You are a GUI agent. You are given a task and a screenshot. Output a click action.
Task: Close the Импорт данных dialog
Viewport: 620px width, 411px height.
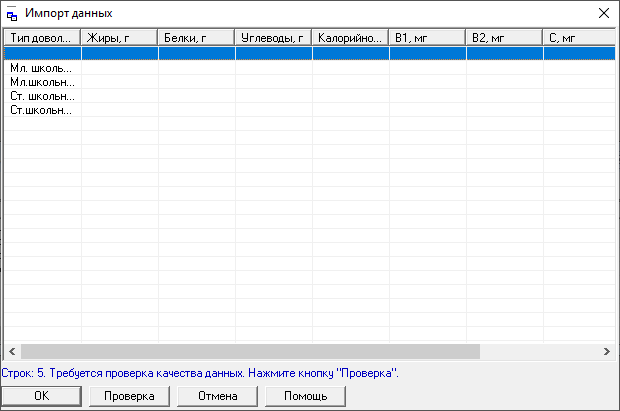coord(602,14)
